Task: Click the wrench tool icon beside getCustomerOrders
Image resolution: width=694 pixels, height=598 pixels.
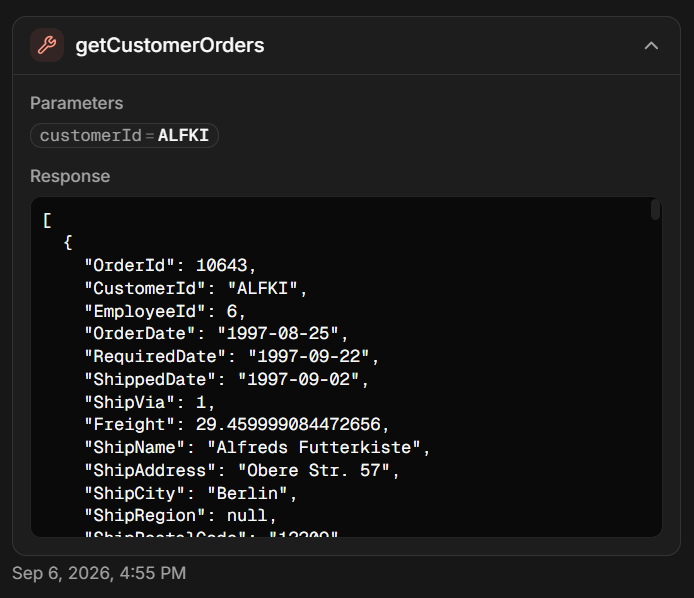Action: tap(47, 45)
